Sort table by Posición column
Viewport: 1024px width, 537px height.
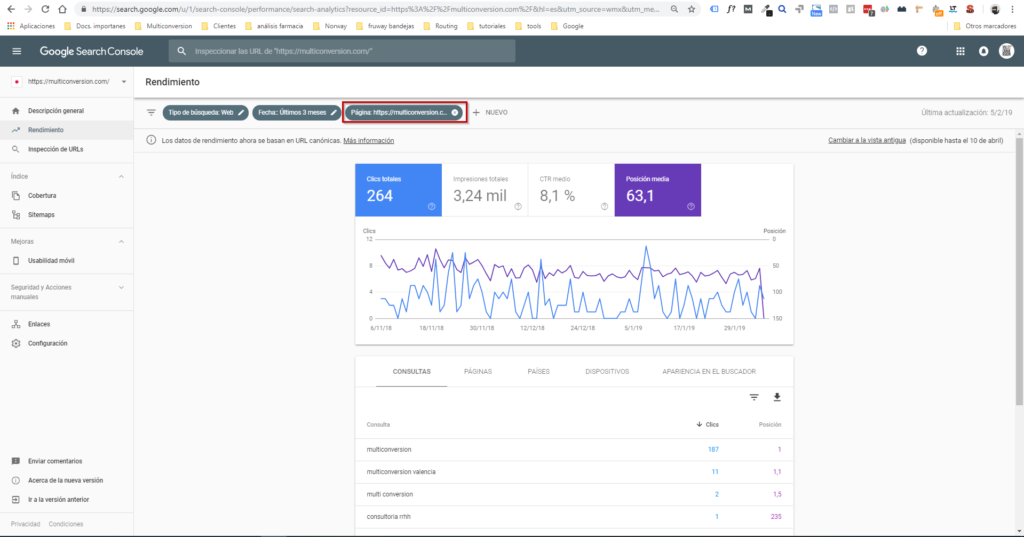[770, 425]
